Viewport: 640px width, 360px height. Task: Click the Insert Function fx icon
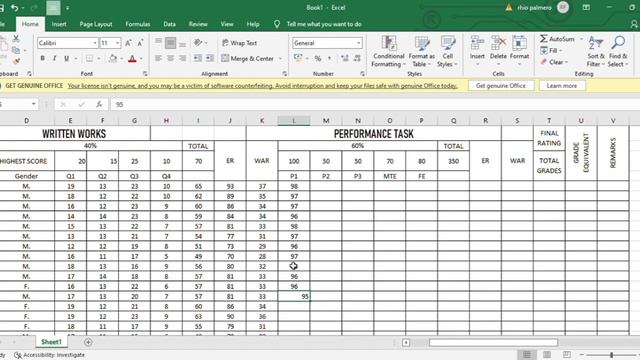pyautogui.click(x=99, y=104)
